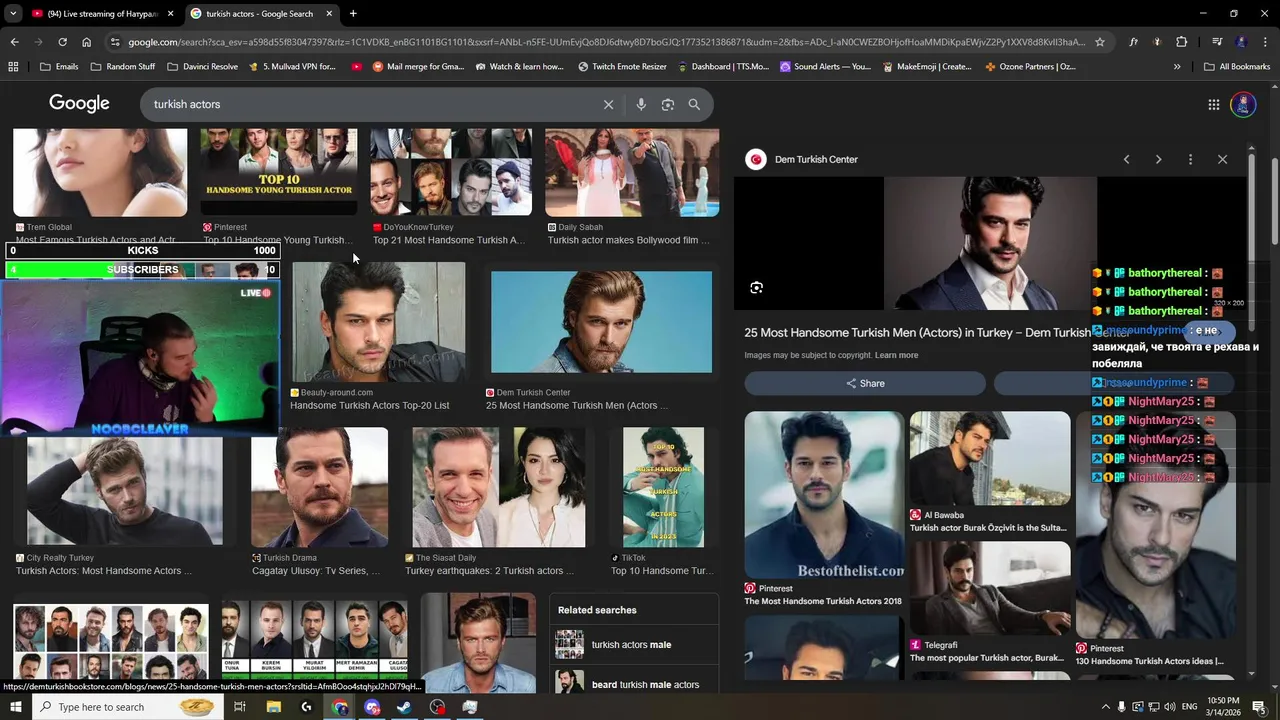Screen dimensions: 1280x720
Task: Click the turkish actors search input field
Action: pyautogui.click(x=370, y=104)
